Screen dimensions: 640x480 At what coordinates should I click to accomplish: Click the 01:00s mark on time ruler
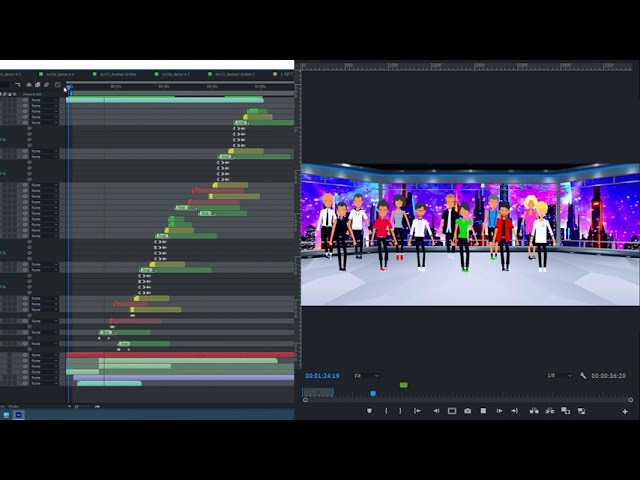[x=260, y=87]
